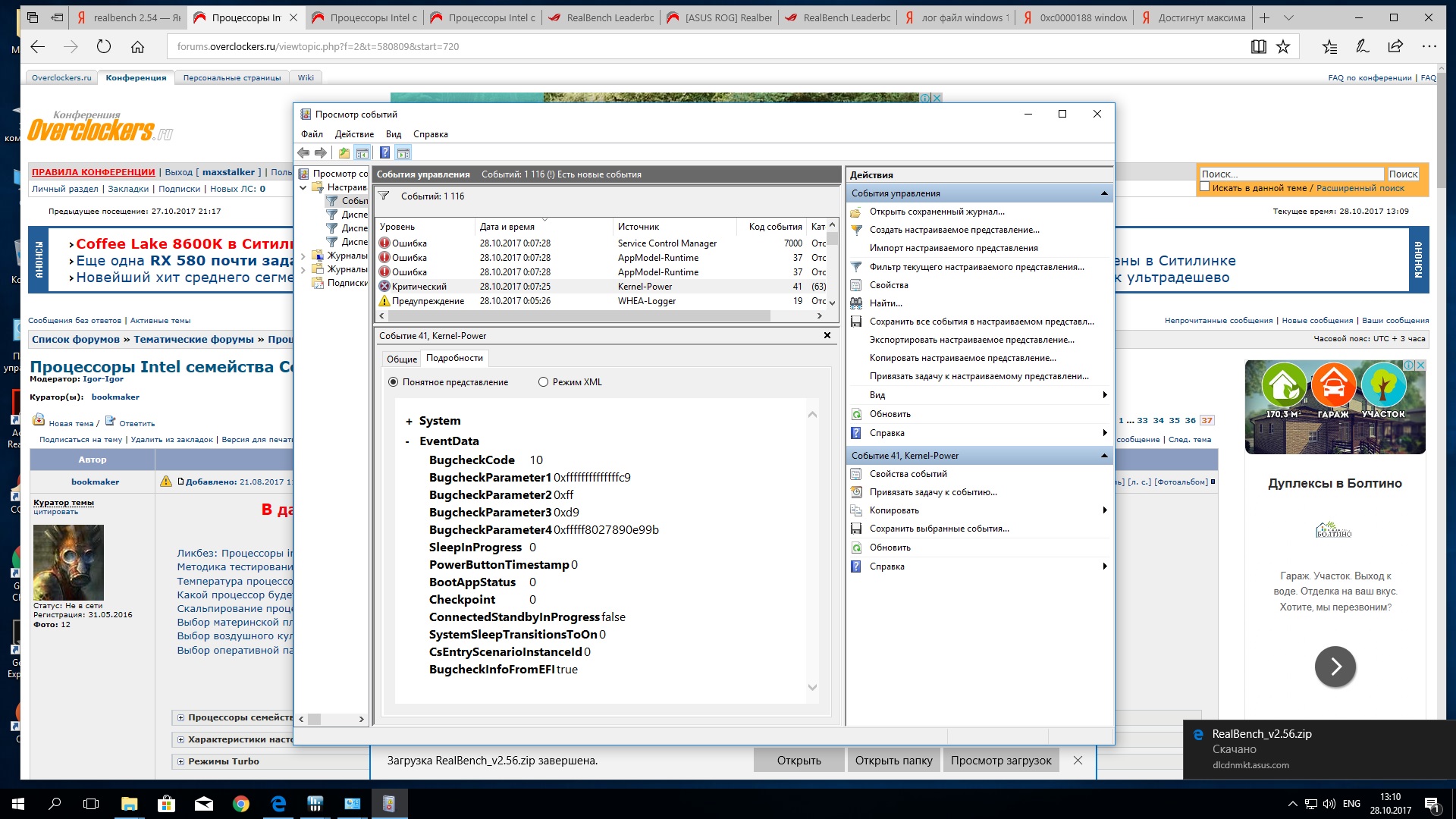Click the Открыть папку download button
This screenshot has width=1456, height=819.
[893, 761]
